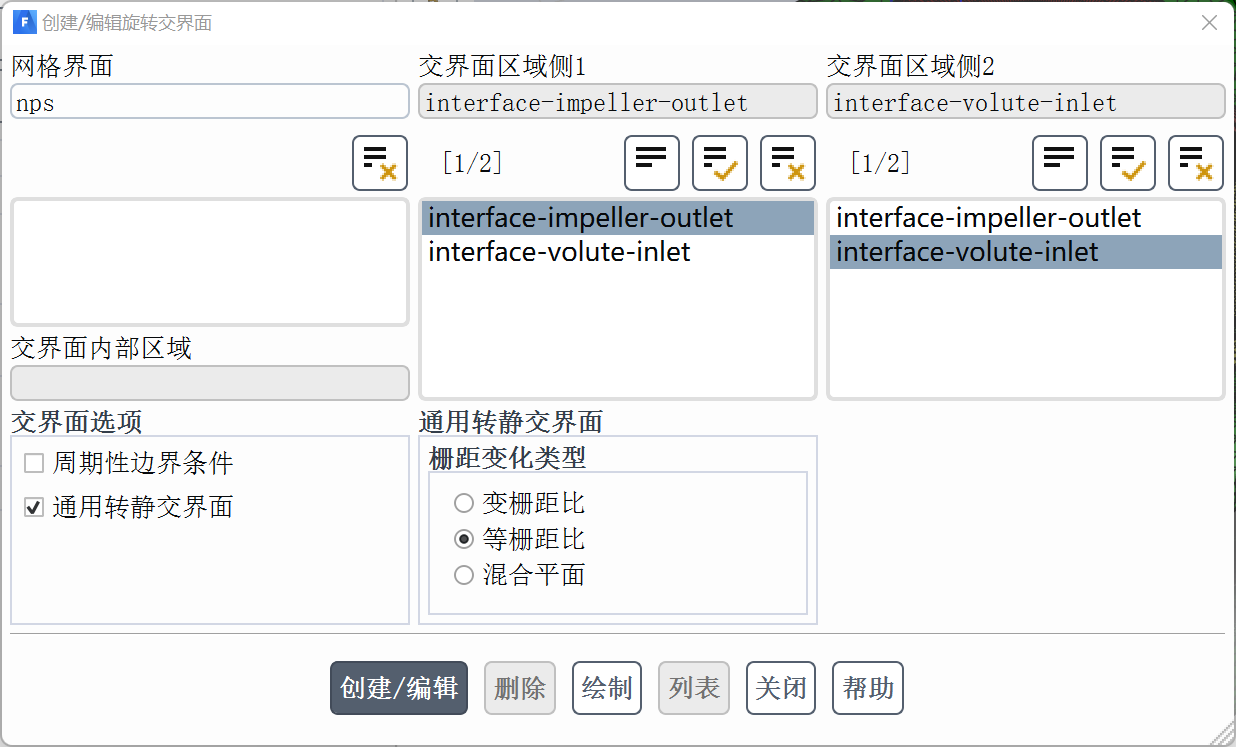Select interface-impeller-outlet in side 2 list
Image resolution: width=1236 pixels, height=747 pixels.
click(x=988, y=218)
